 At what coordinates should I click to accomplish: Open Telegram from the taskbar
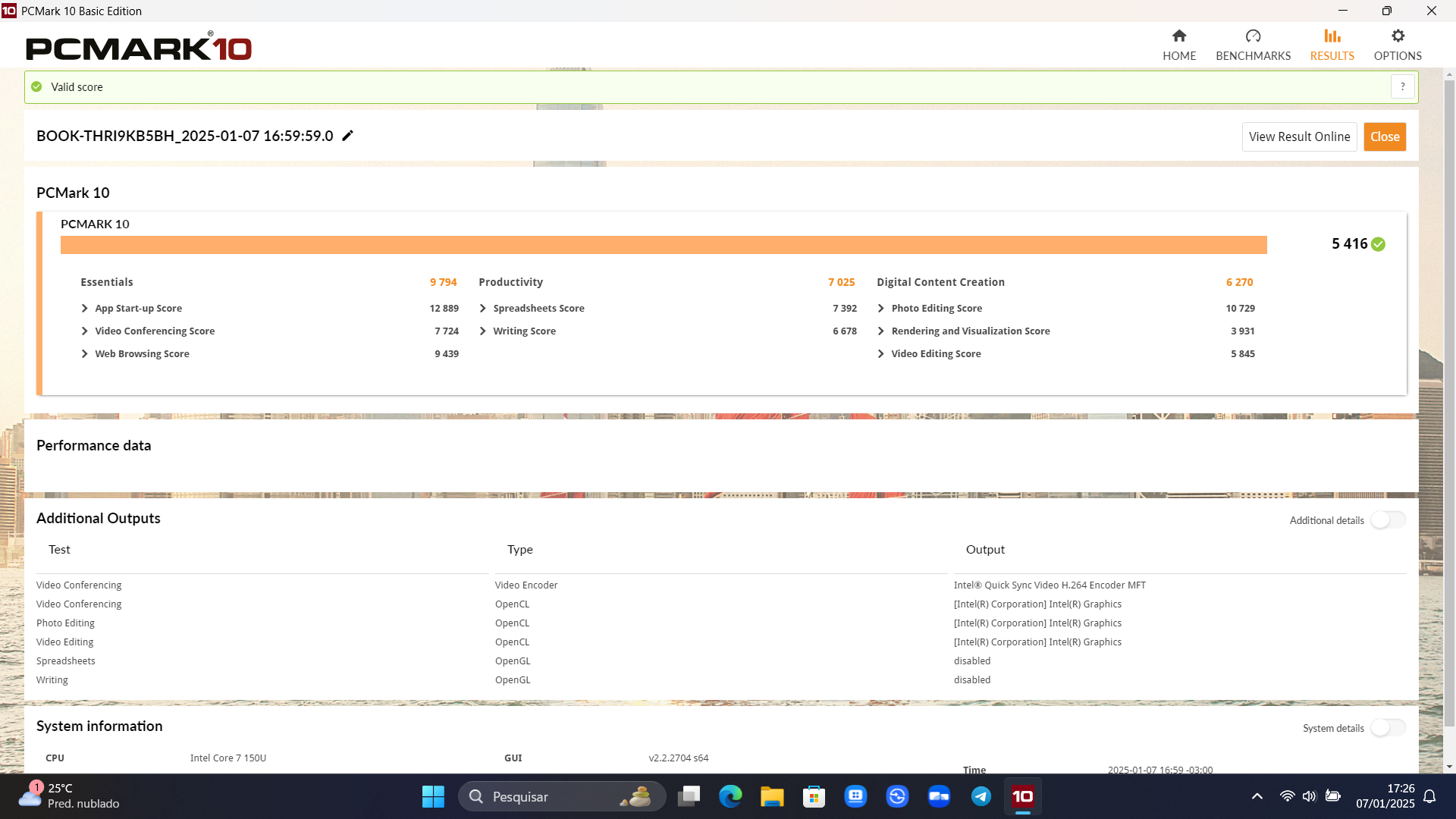tap(981, 796)
